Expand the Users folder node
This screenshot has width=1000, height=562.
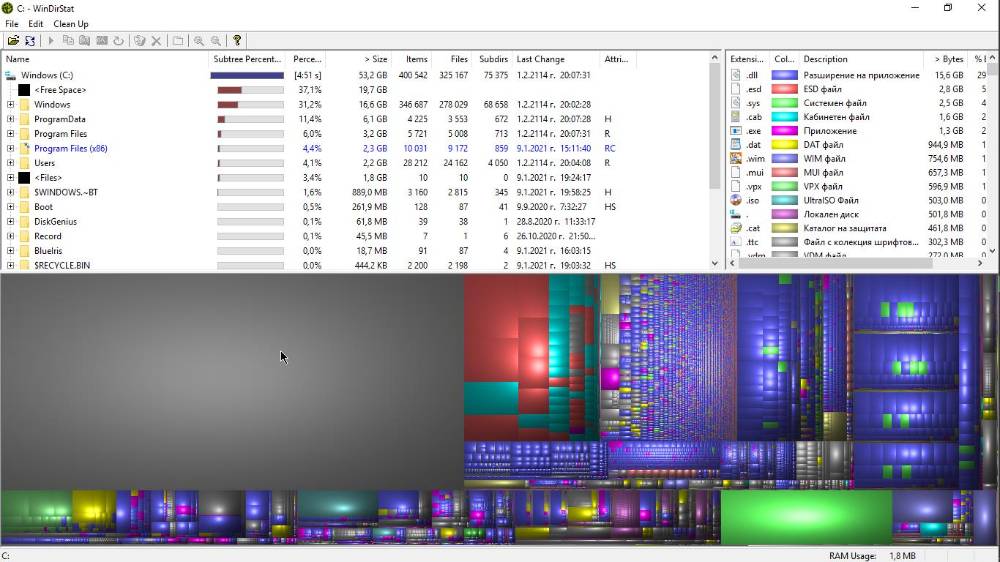pos(10,163)
